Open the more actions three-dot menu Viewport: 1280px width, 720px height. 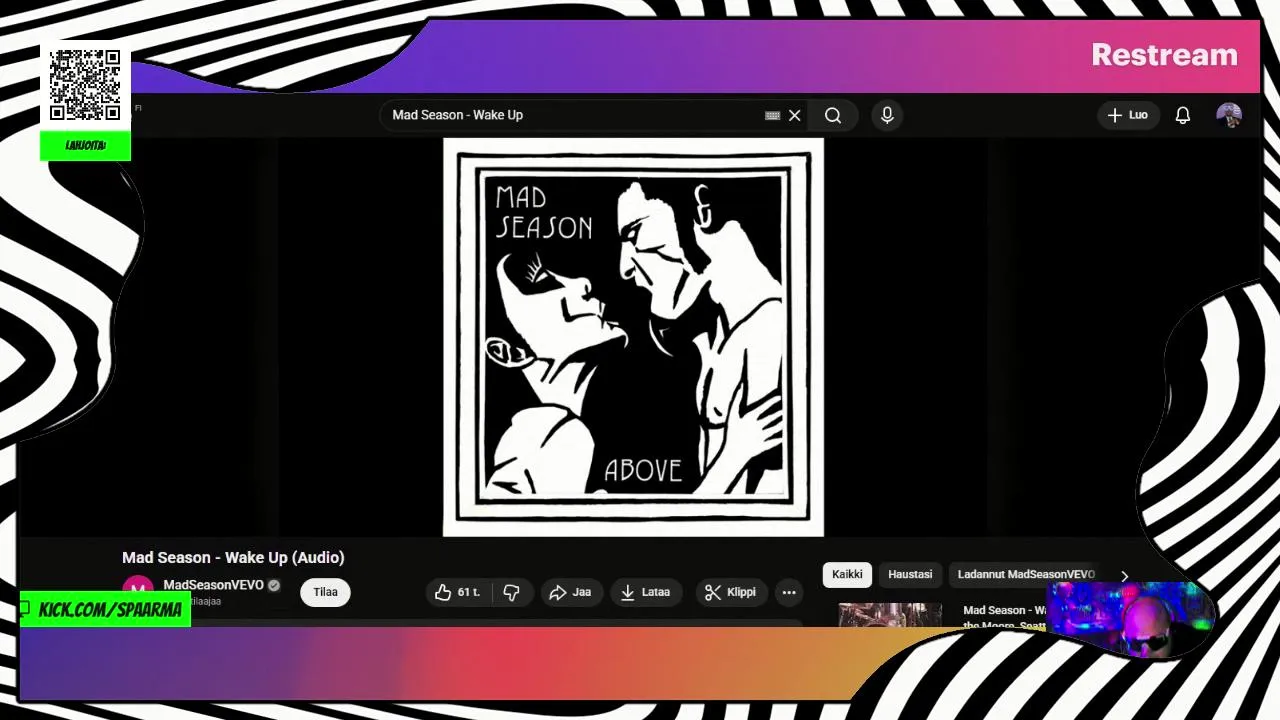[x=789, y=592]
